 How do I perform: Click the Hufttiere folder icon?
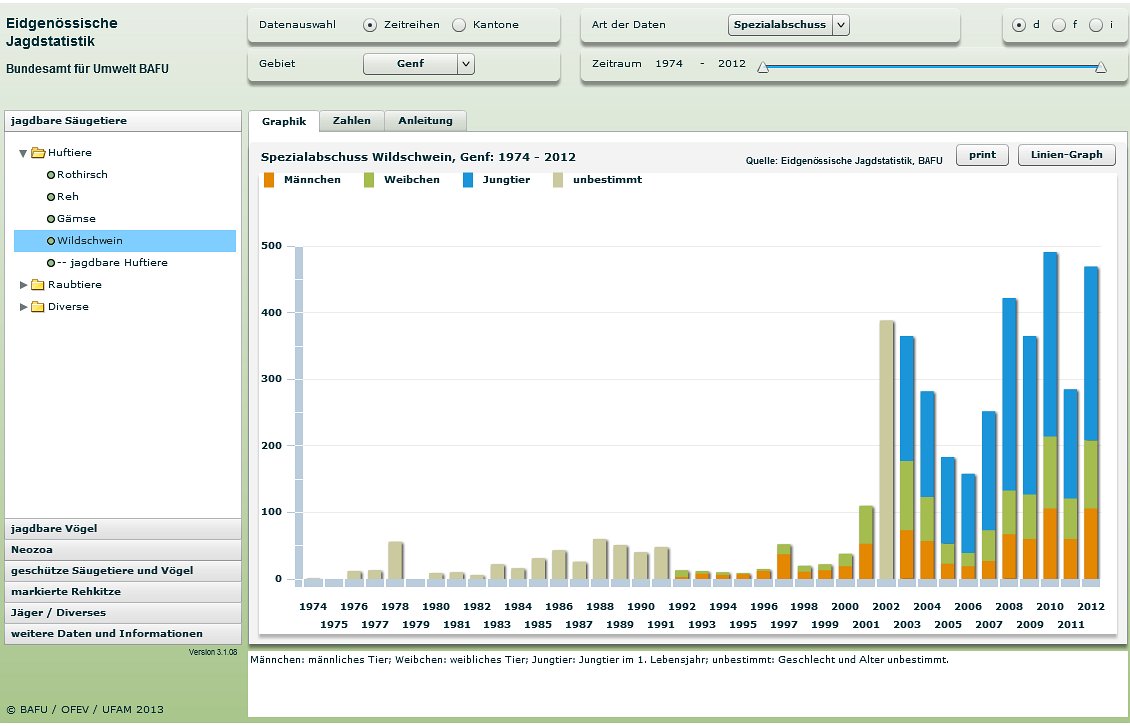tap(38, 153)
